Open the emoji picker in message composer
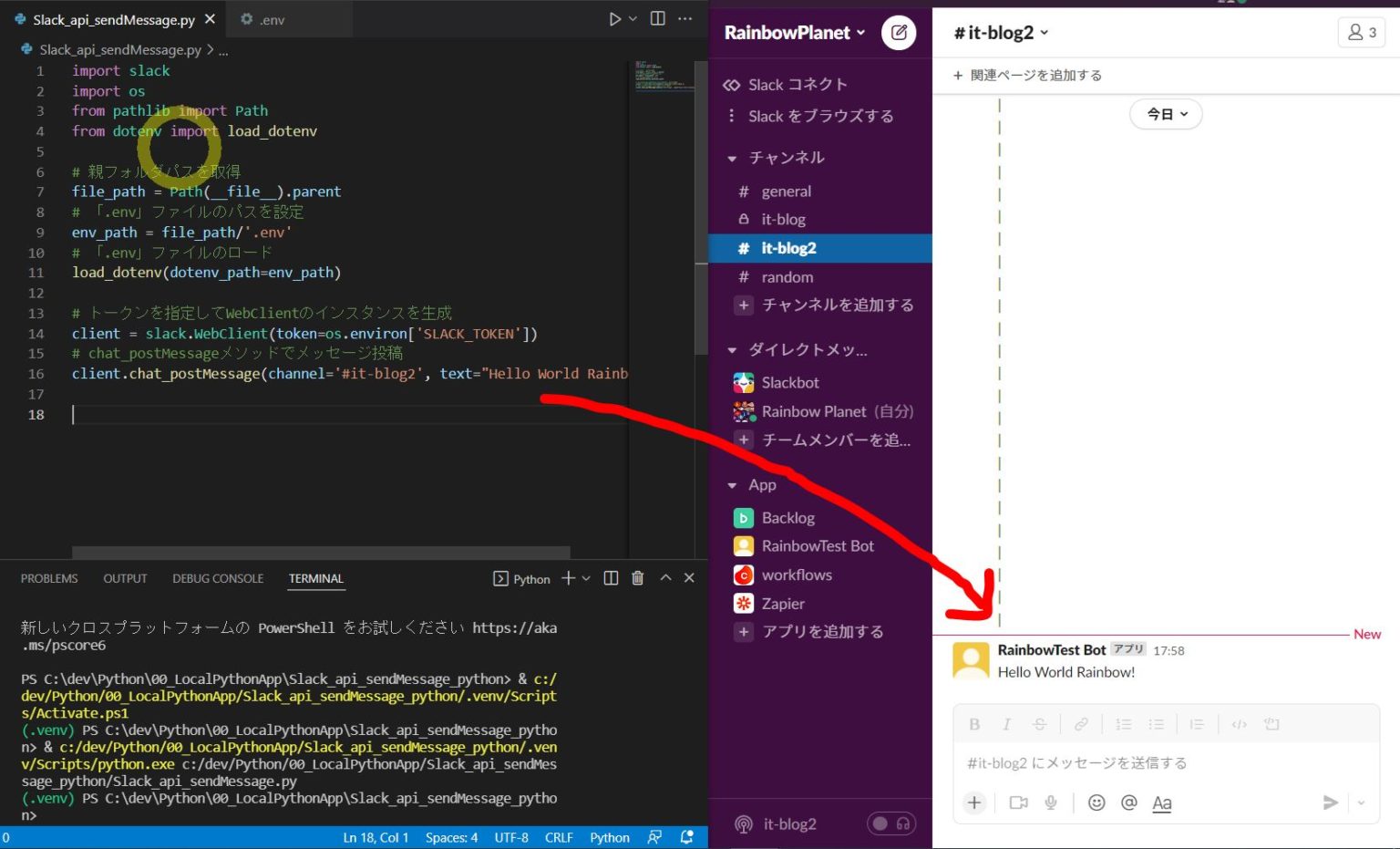1400x849 pixels. tap(1096, 802)
